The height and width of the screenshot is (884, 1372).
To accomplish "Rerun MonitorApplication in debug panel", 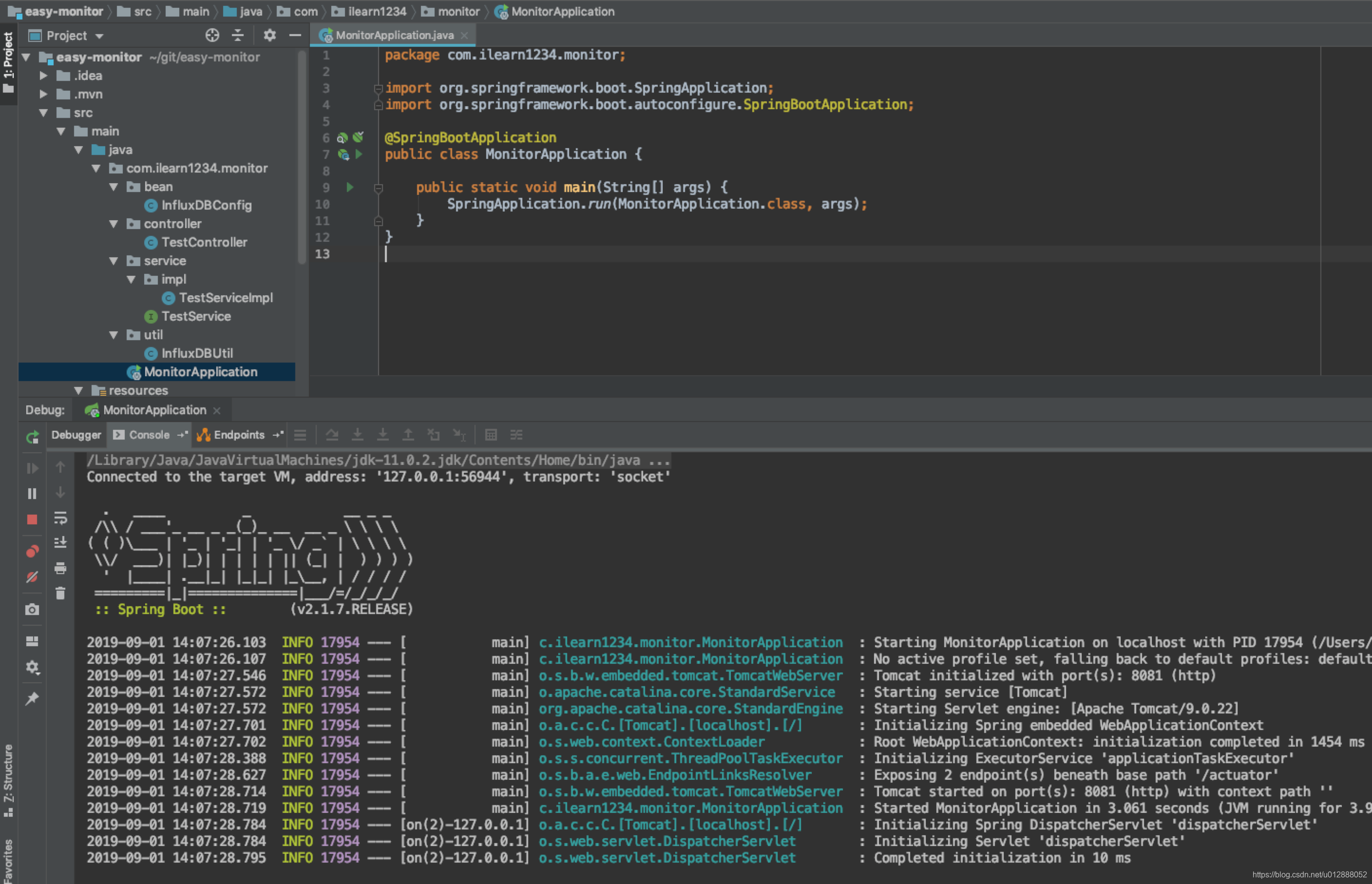I will [32, 438].
